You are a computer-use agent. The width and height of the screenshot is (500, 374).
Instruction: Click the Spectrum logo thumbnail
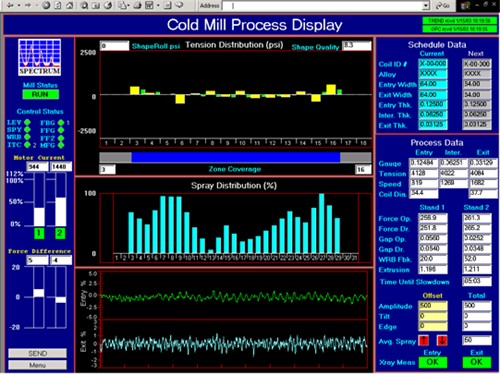pos(40,57)
